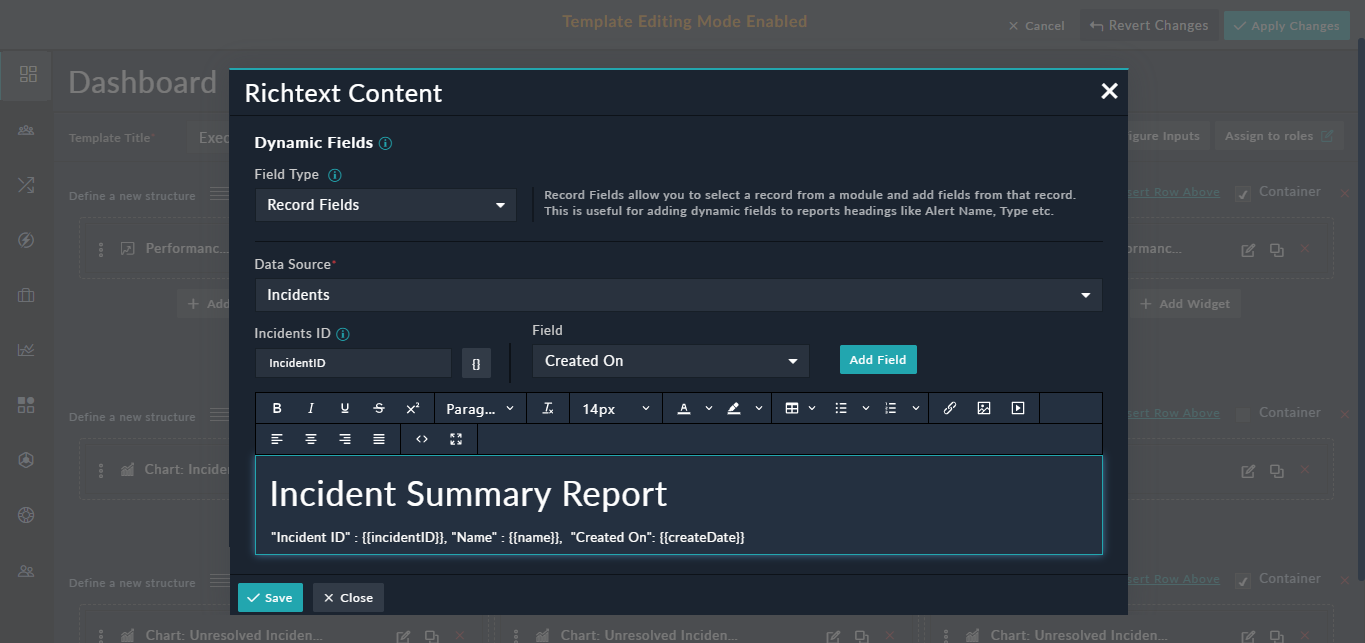Enable the Container checkbox on the top row

[x=1242, y=192]
